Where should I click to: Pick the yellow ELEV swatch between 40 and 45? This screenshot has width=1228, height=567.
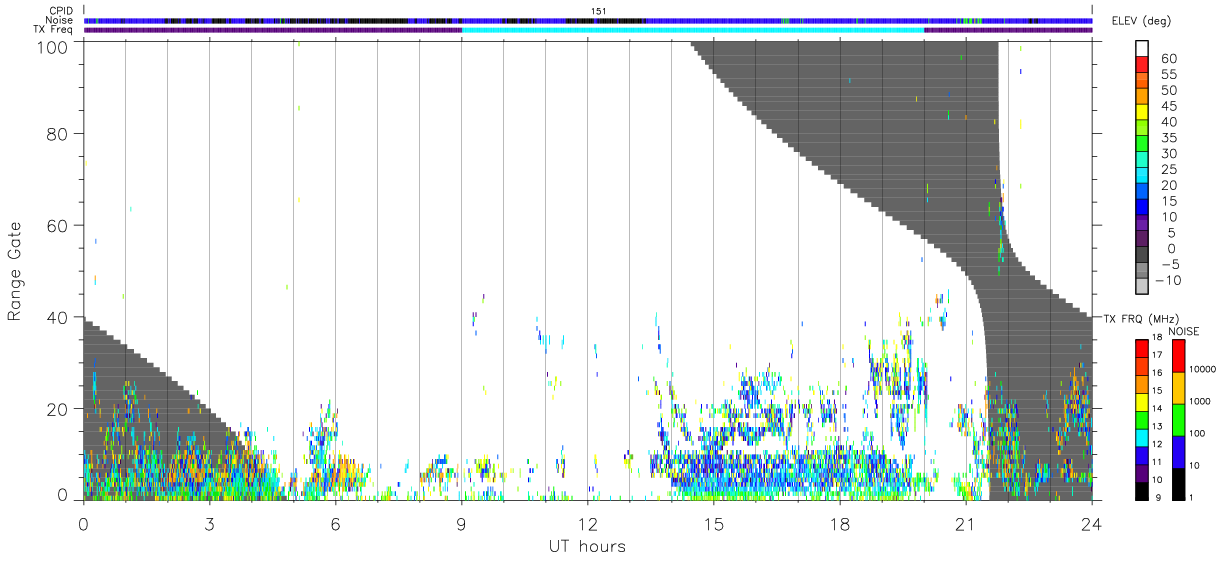click(x=1142, y=113)
